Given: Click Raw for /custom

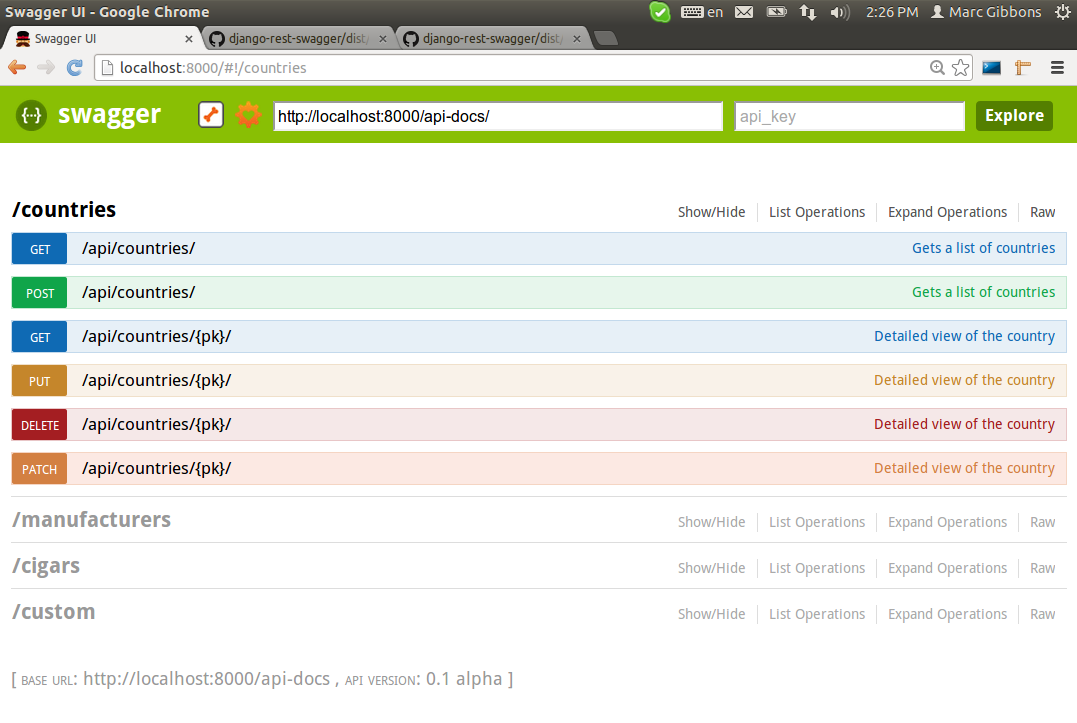Looking at the screenshot, I should click(1042, 614).
